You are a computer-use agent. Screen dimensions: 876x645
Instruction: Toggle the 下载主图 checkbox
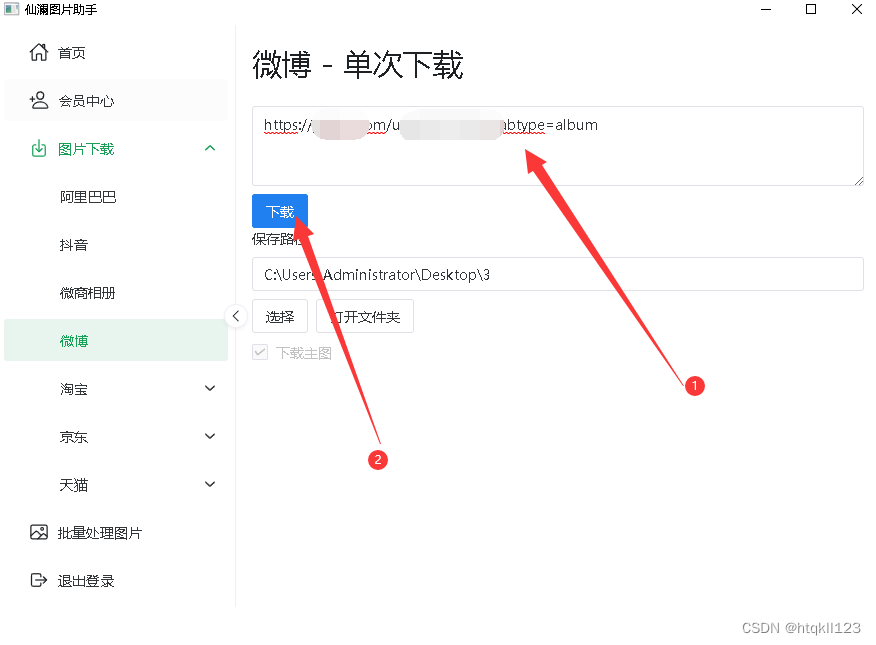pyautogui.click(x=260, y=352)
